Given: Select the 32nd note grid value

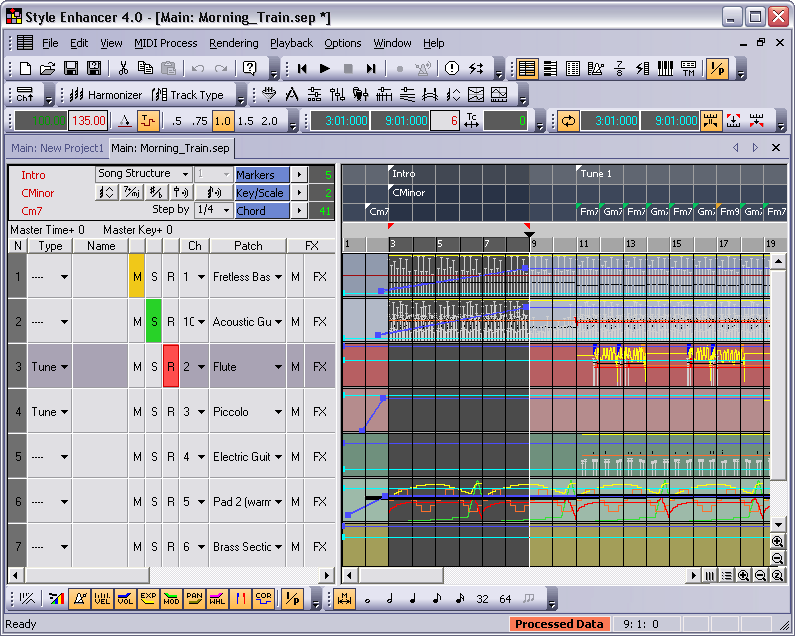Looking at the screenshot, I should pyautogui.click(x=482, y=598).
